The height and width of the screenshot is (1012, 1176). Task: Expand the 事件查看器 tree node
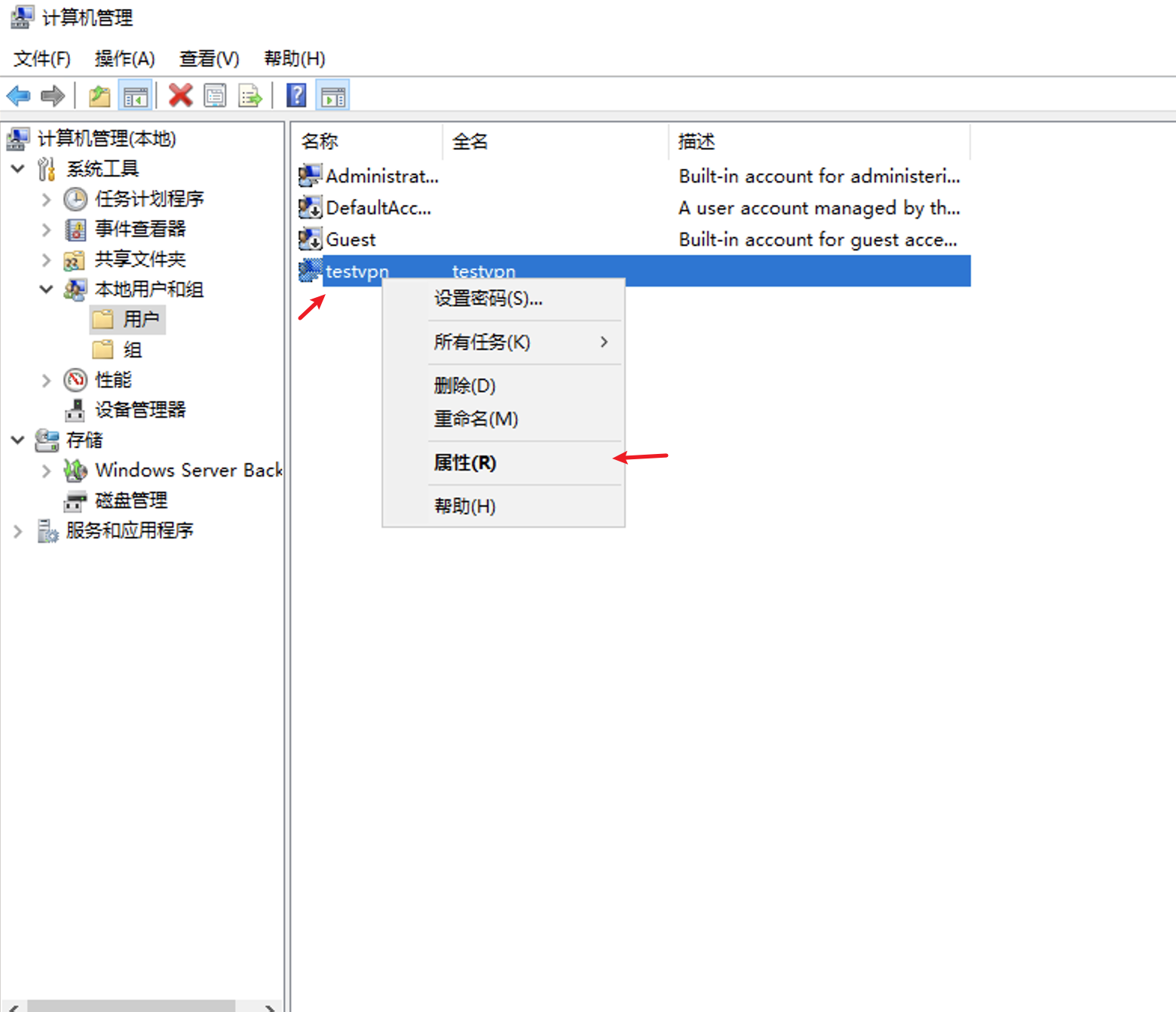pos(46,229)
